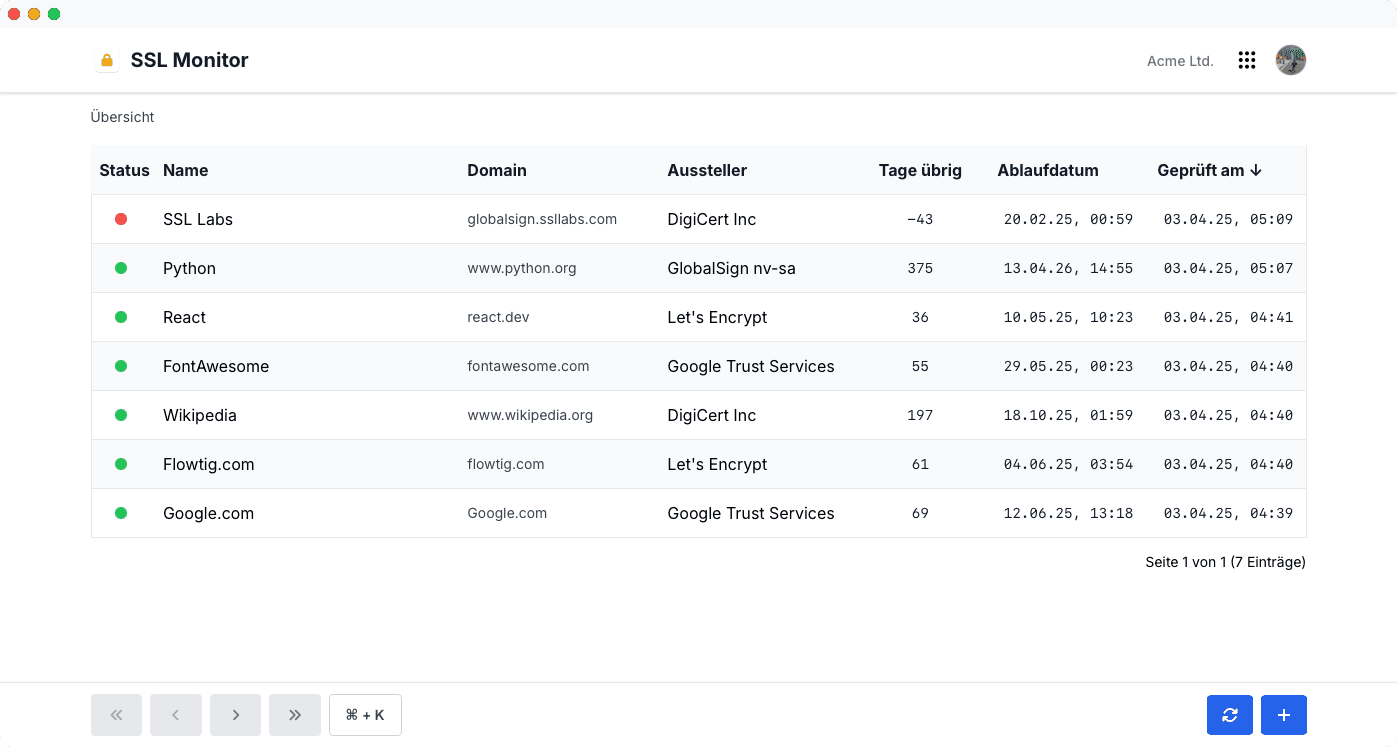
Task: Open the user avatar profile menu
Action: (x=1291, y=60)
